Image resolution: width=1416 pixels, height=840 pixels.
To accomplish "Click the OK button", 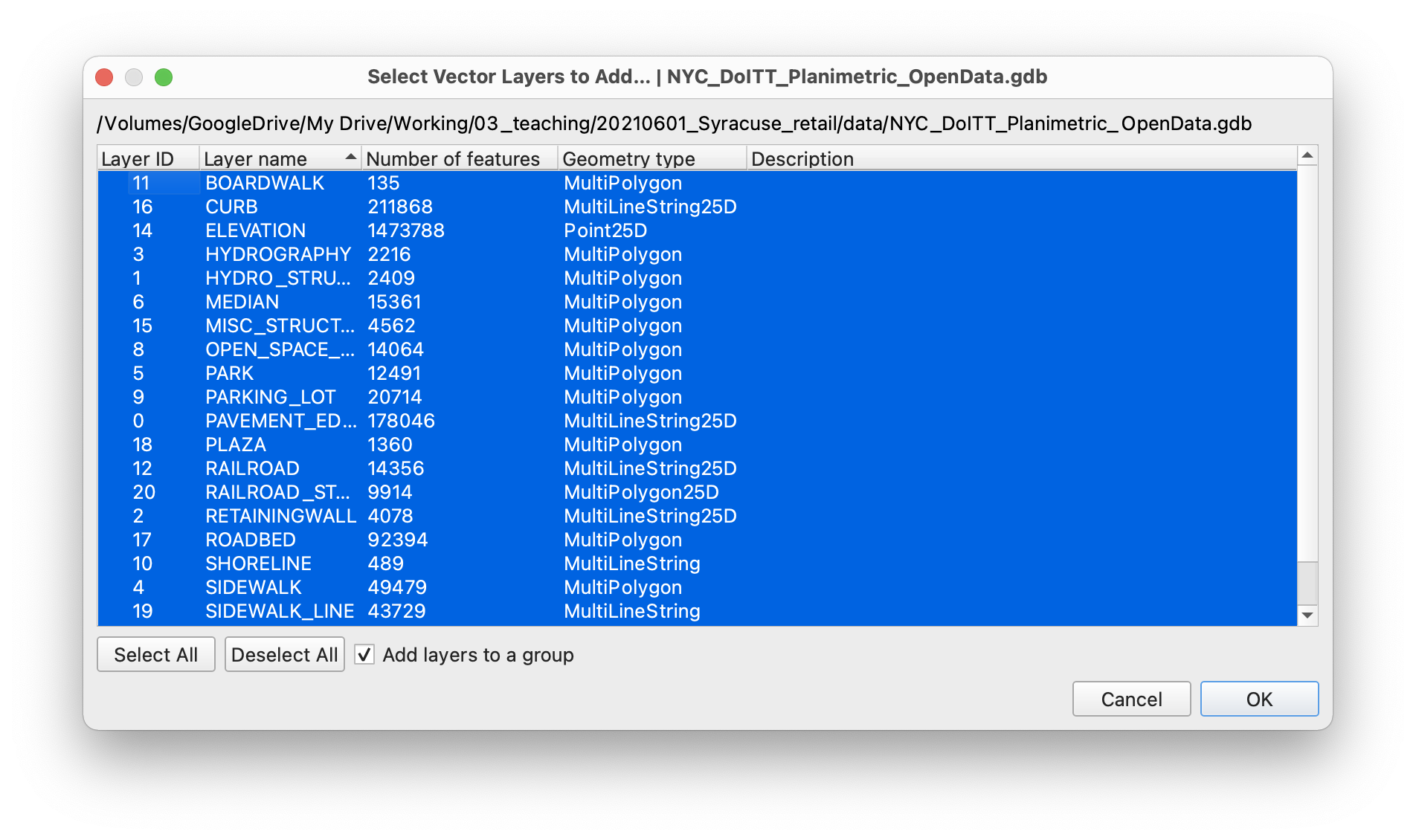I will tap(1258, 699).
